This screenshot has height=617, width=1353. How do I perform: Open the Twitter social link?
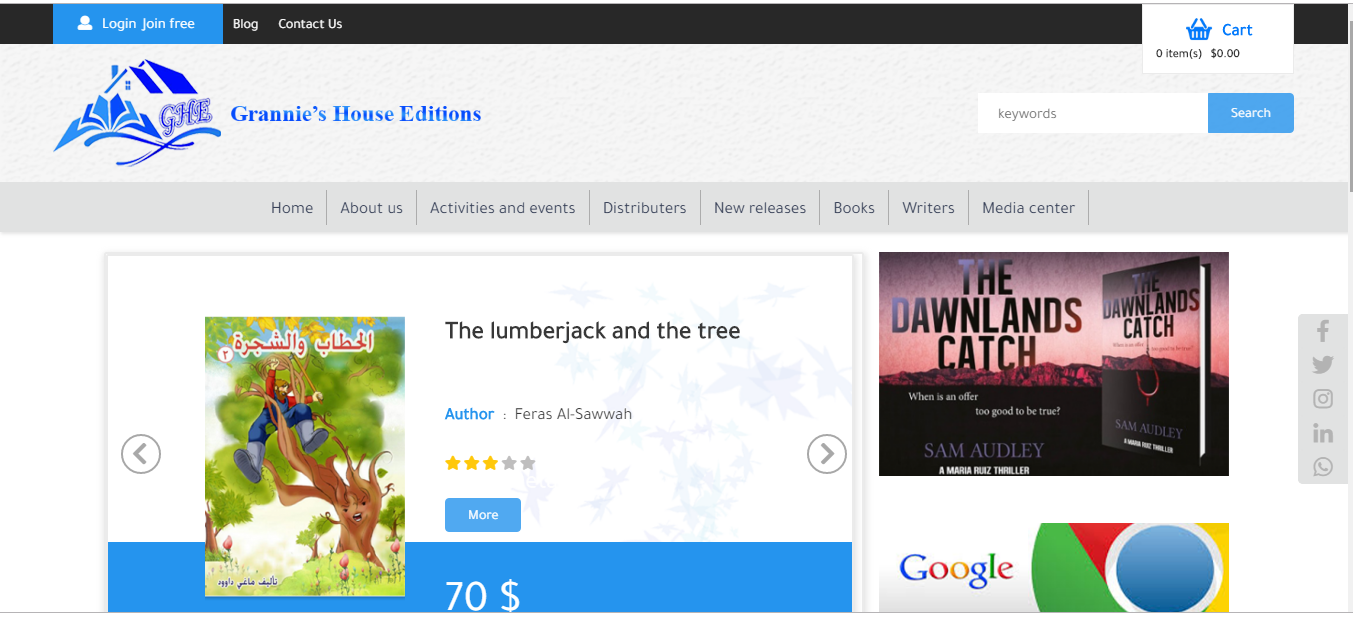(x=1323, y=365)
